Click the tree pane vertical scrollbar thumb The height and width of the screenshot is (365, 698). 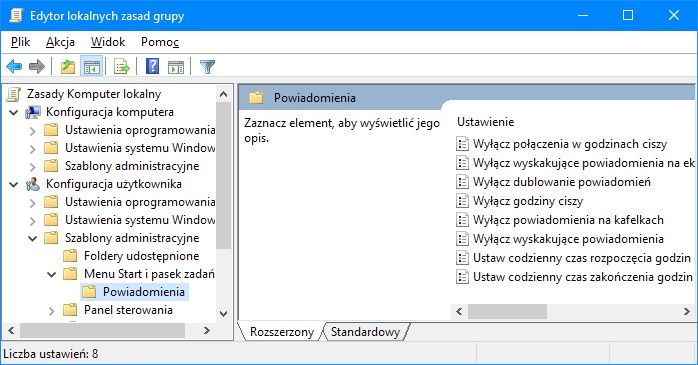pyautogui.click(x=223, y=175)
